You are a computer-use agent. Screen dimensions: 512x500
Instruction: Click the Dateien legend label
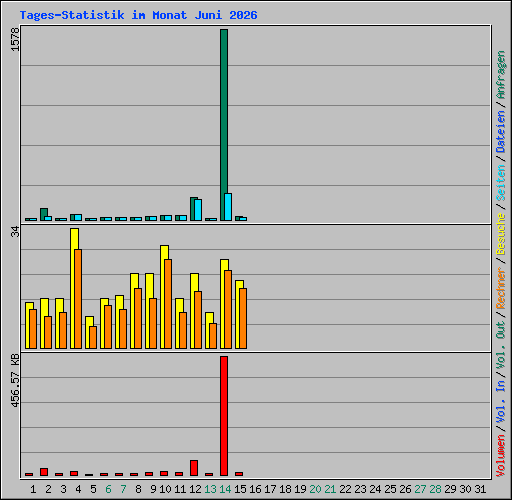coord(501,132)
